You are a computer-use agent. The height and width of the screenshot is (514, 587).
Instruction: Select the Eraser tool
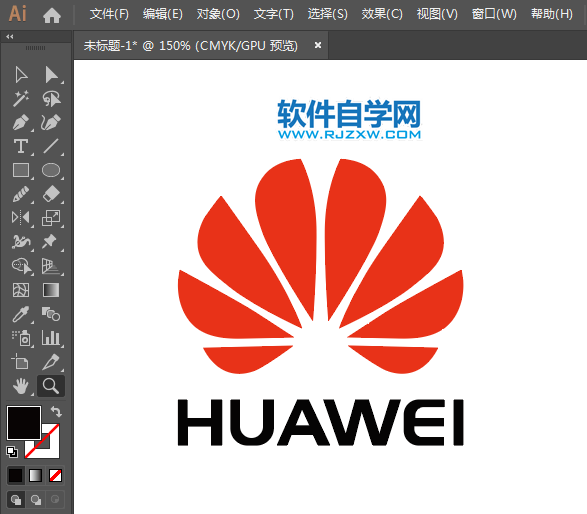[x=51, y=194]
